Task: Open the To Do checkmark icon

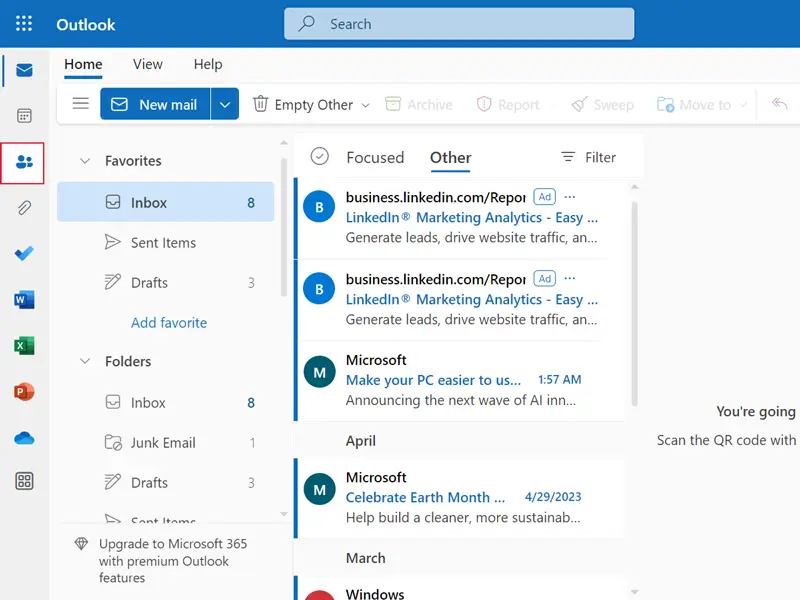Action: (x=24, y=253)
